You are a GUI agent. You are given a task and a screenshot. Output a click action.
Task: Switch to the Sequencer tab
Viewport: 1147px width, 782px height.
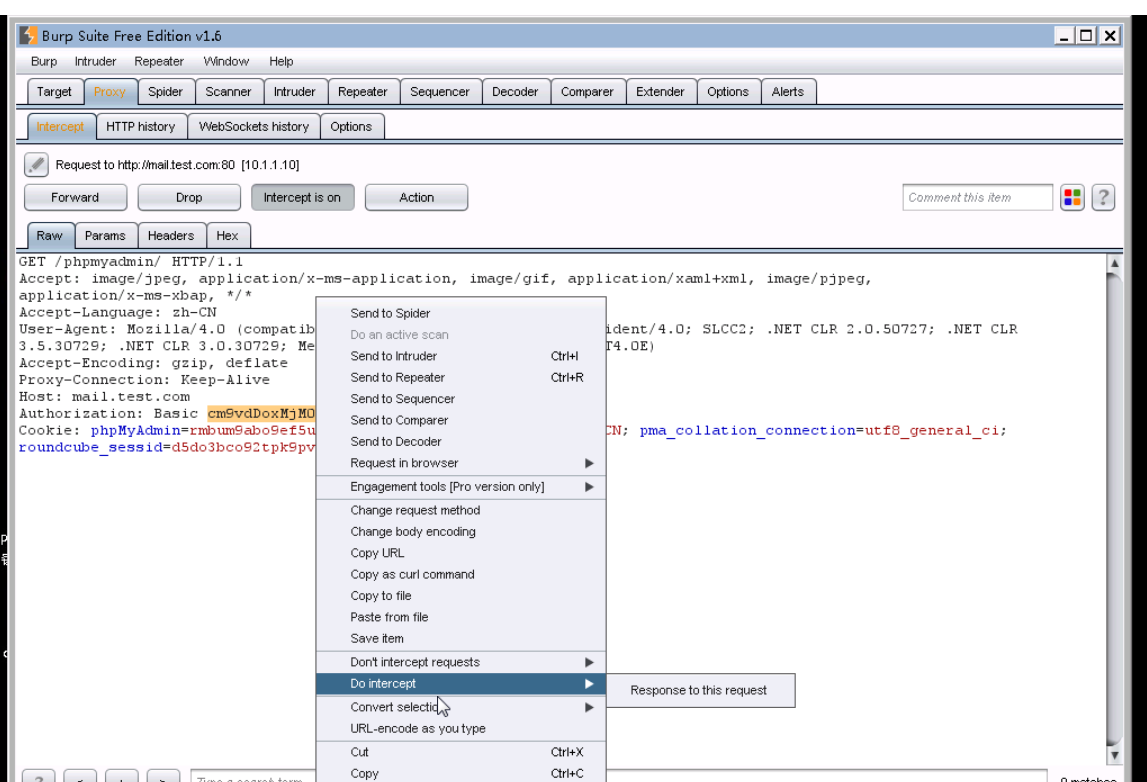coord(440,92)
